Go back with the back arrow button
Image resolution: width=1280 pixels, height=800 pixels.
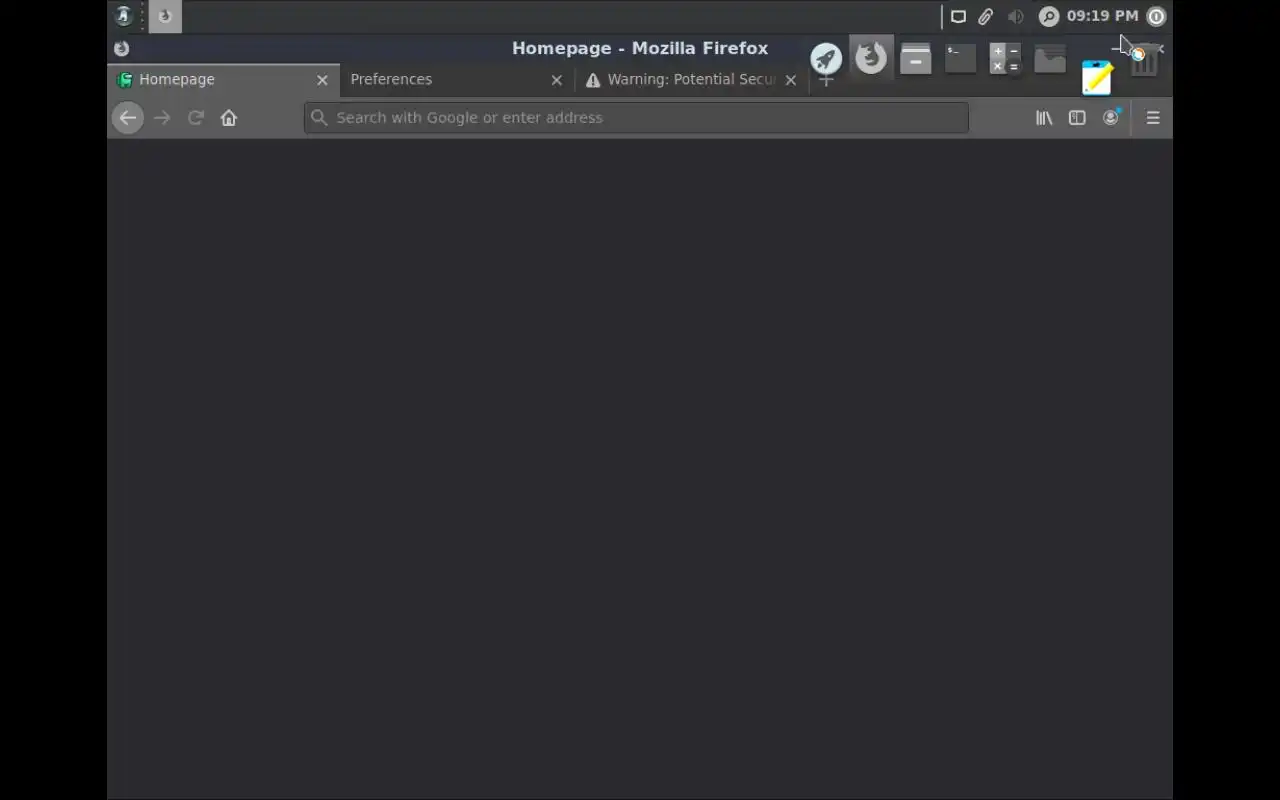click(127, 118)
